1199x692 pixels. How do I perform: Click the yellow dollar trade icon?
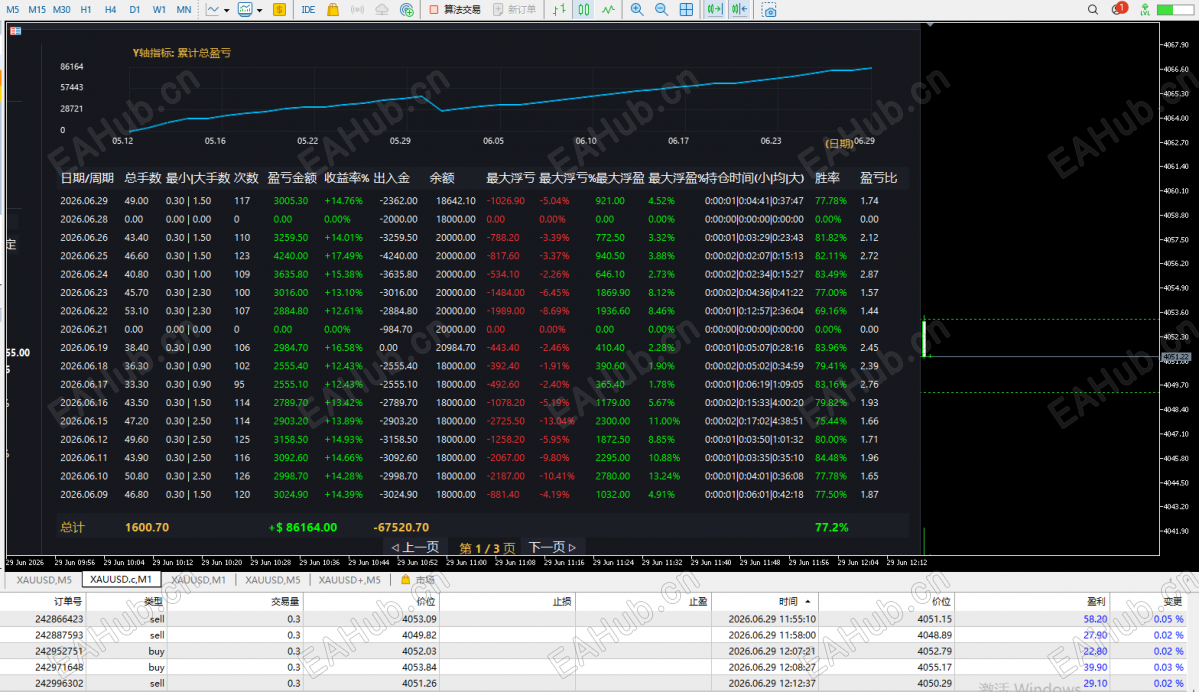click(279, 10)
